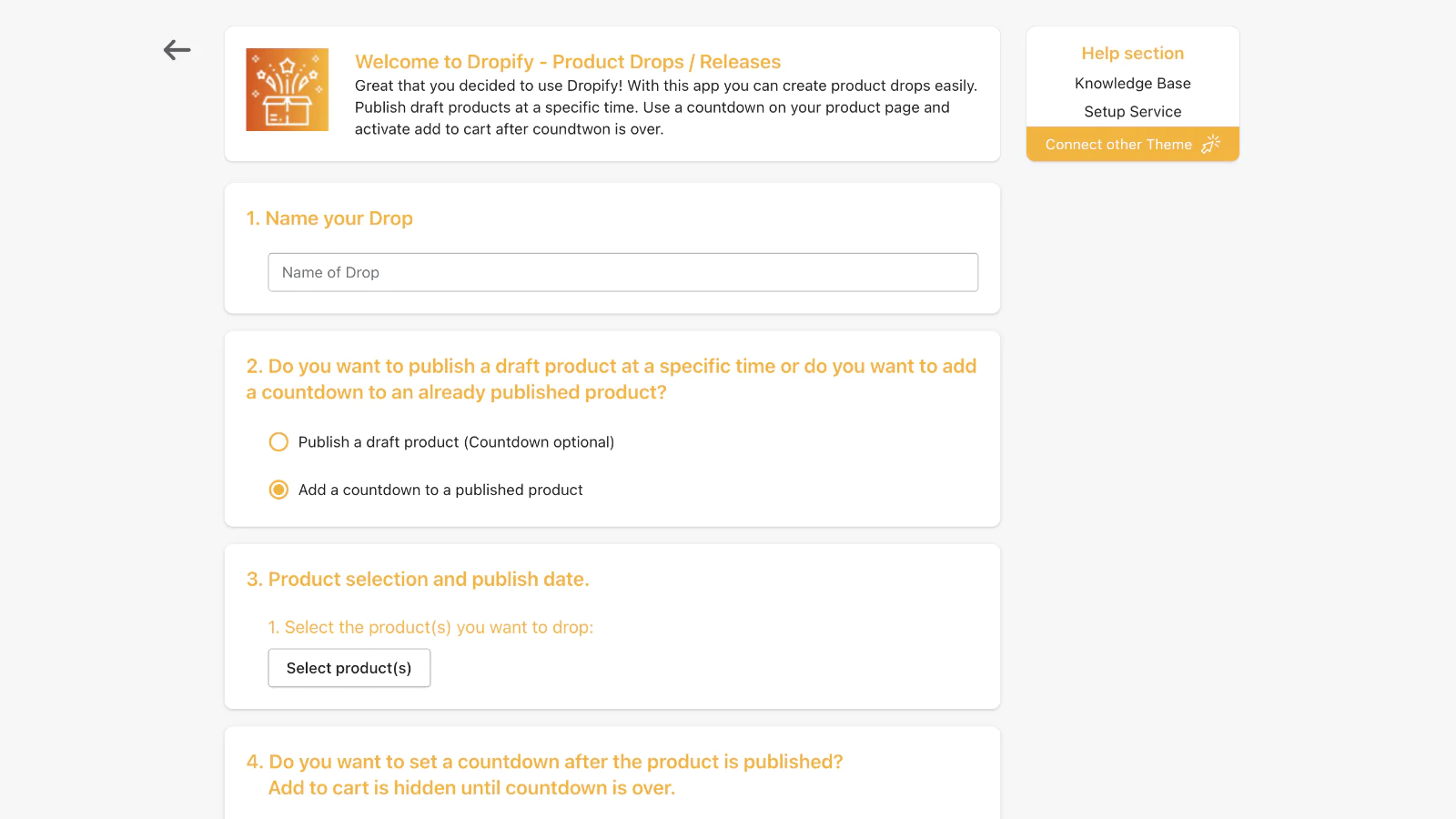Go back using the left arrow icon
Viewport: 1456px width, 819px height.
pyautogui.click(x=177, y=50)
